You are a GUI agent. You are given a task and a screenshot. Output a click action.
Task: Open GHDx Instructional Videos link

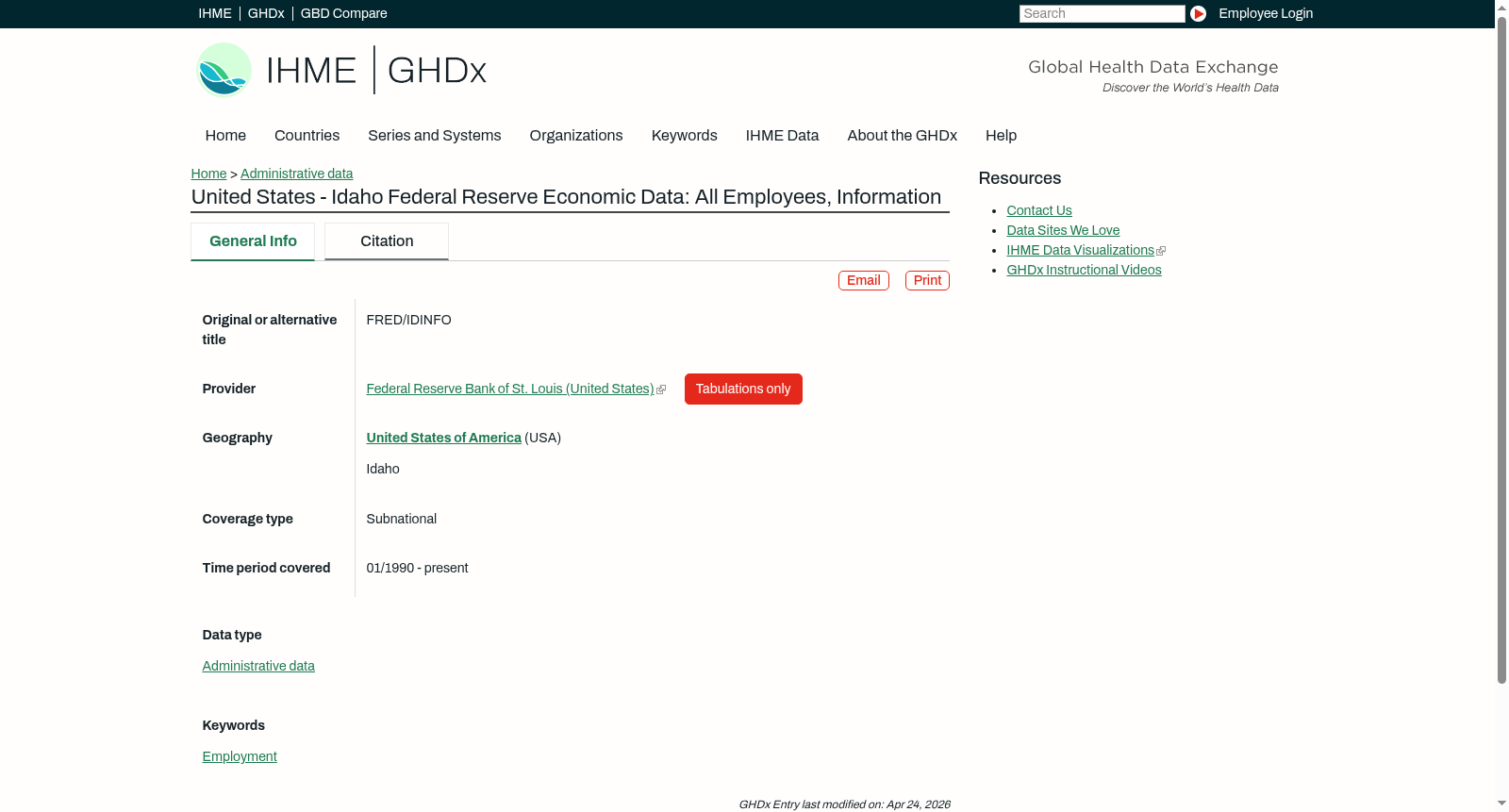1084,271
